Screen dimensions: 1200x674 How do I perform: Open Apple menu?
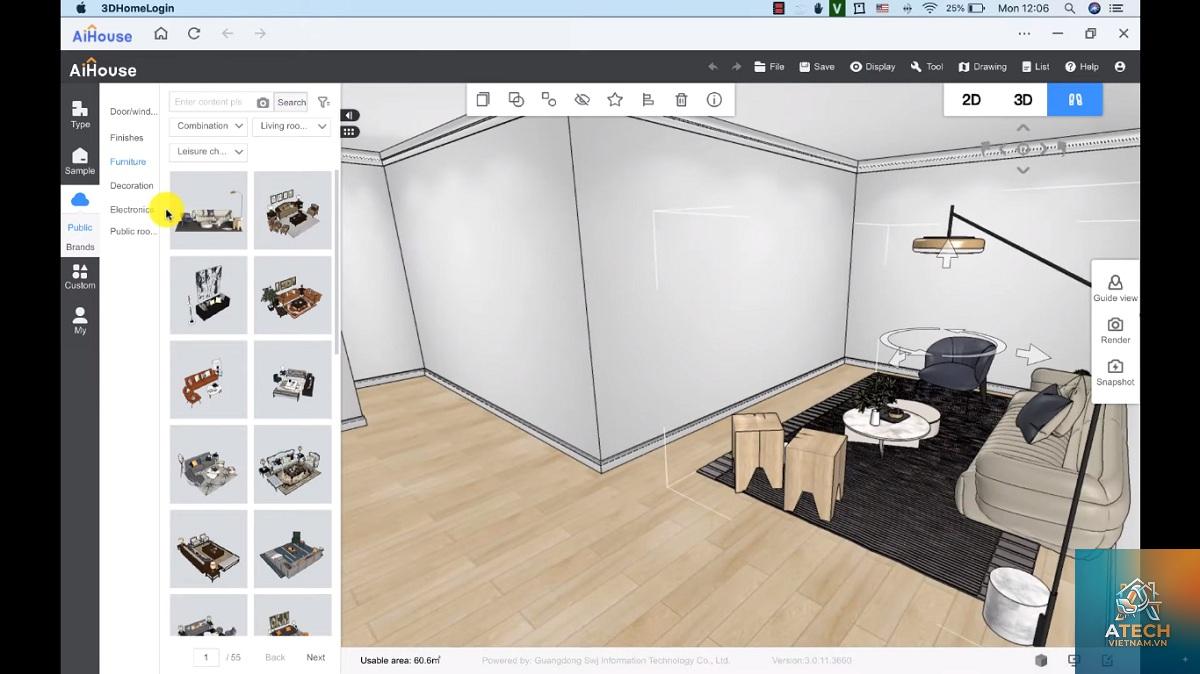point(81,8)
